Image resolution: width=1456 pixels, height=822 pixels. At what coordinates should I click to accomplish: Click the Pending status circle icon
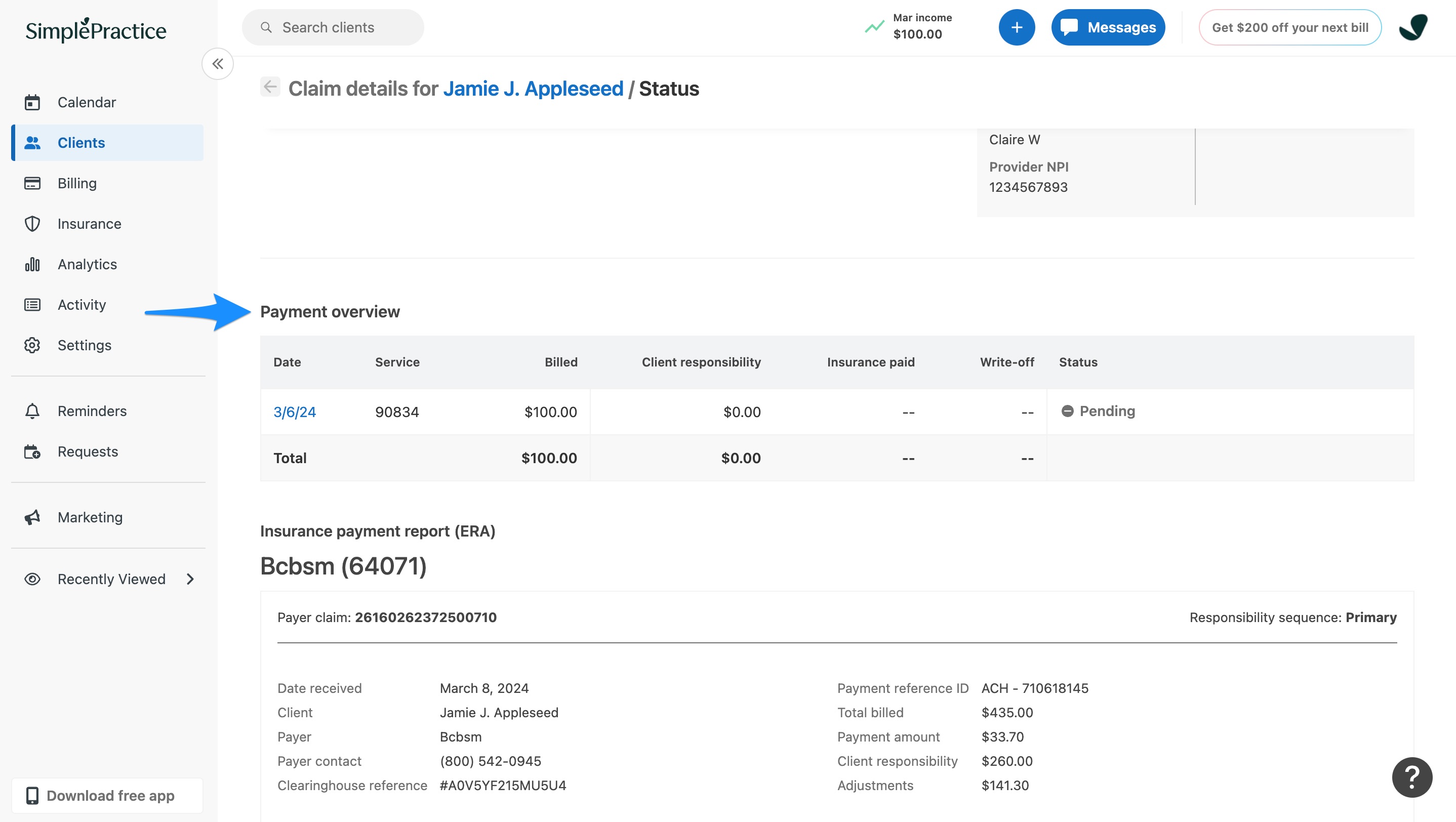[1067, 412]
